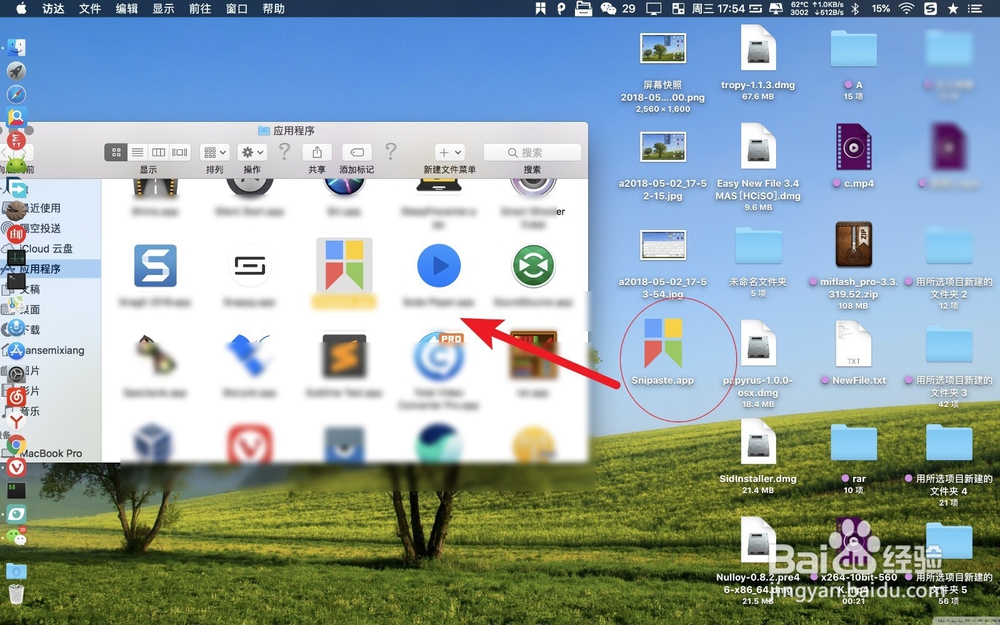Open Notification Center list icon in menu bar
Viewport: 1000px width, 625px height.
[x=974, y=8]
